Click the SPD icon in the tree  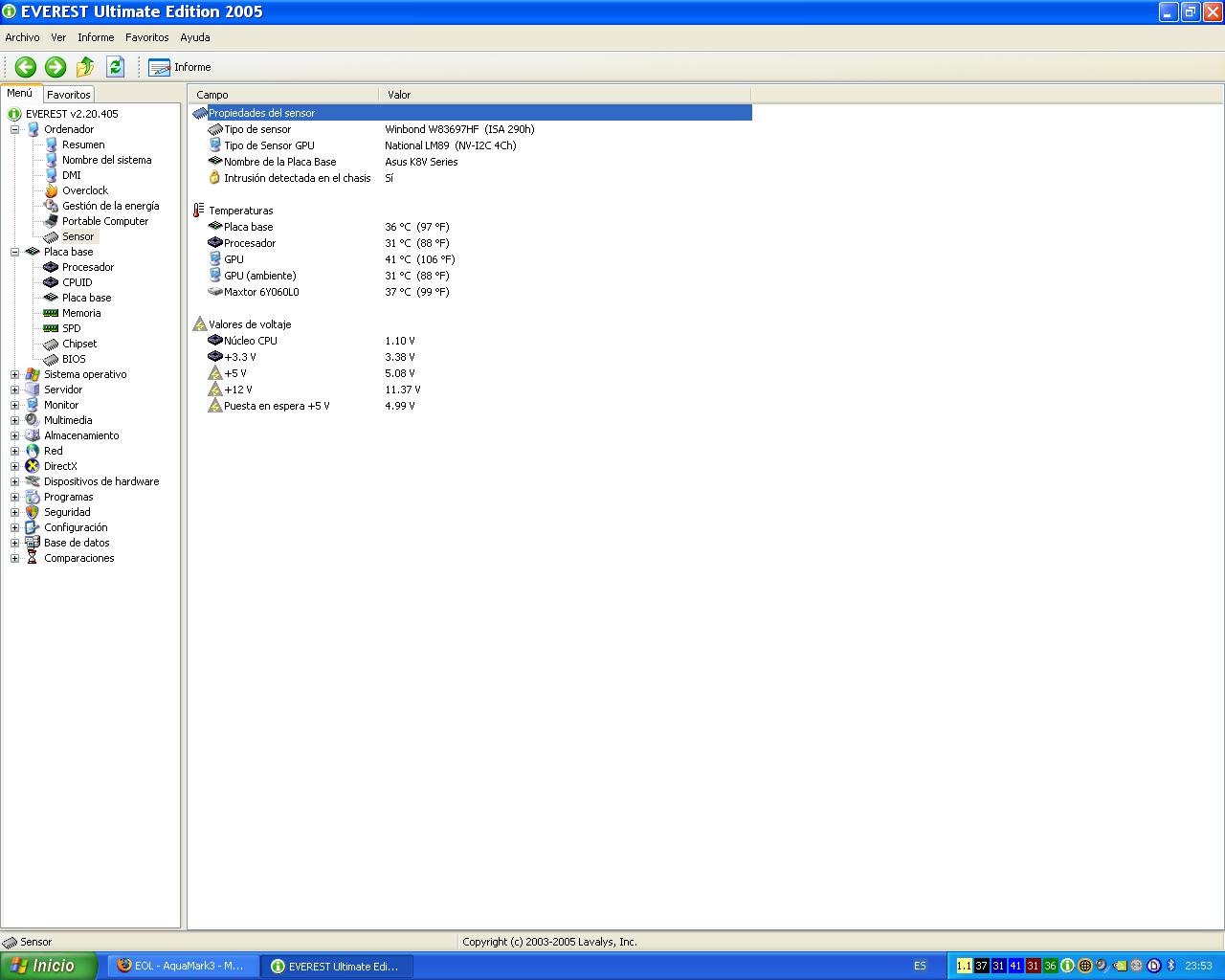(52, 328)
